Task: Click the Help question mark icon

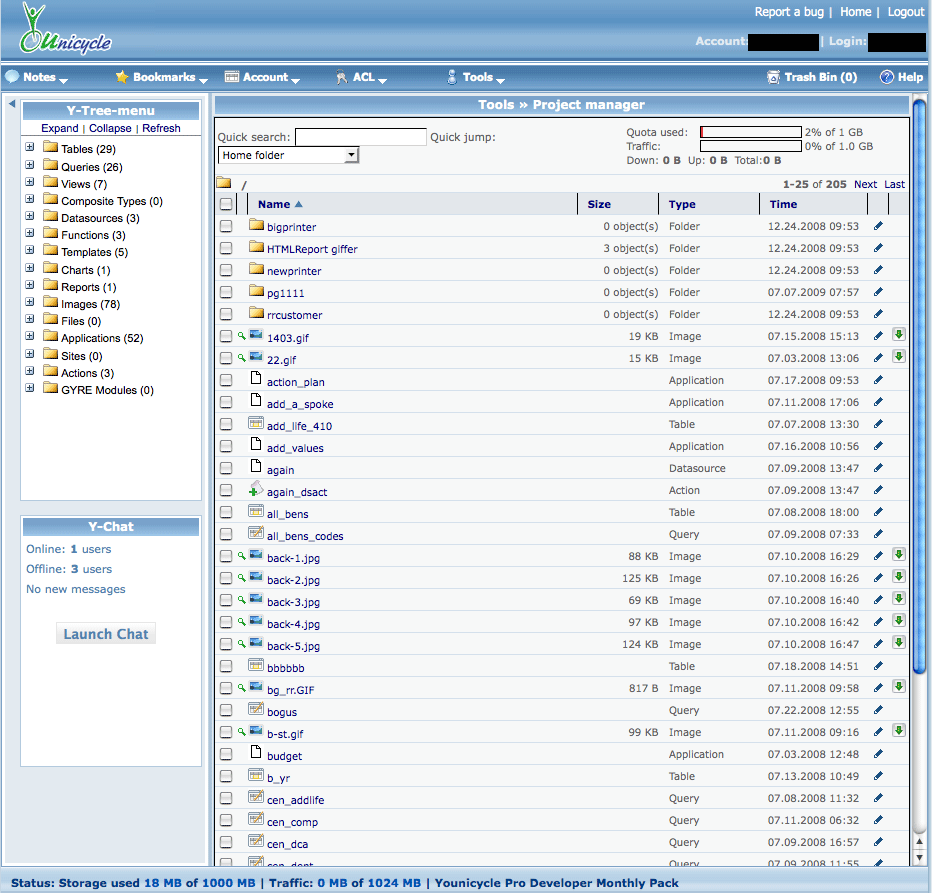Action: point(886,77)
